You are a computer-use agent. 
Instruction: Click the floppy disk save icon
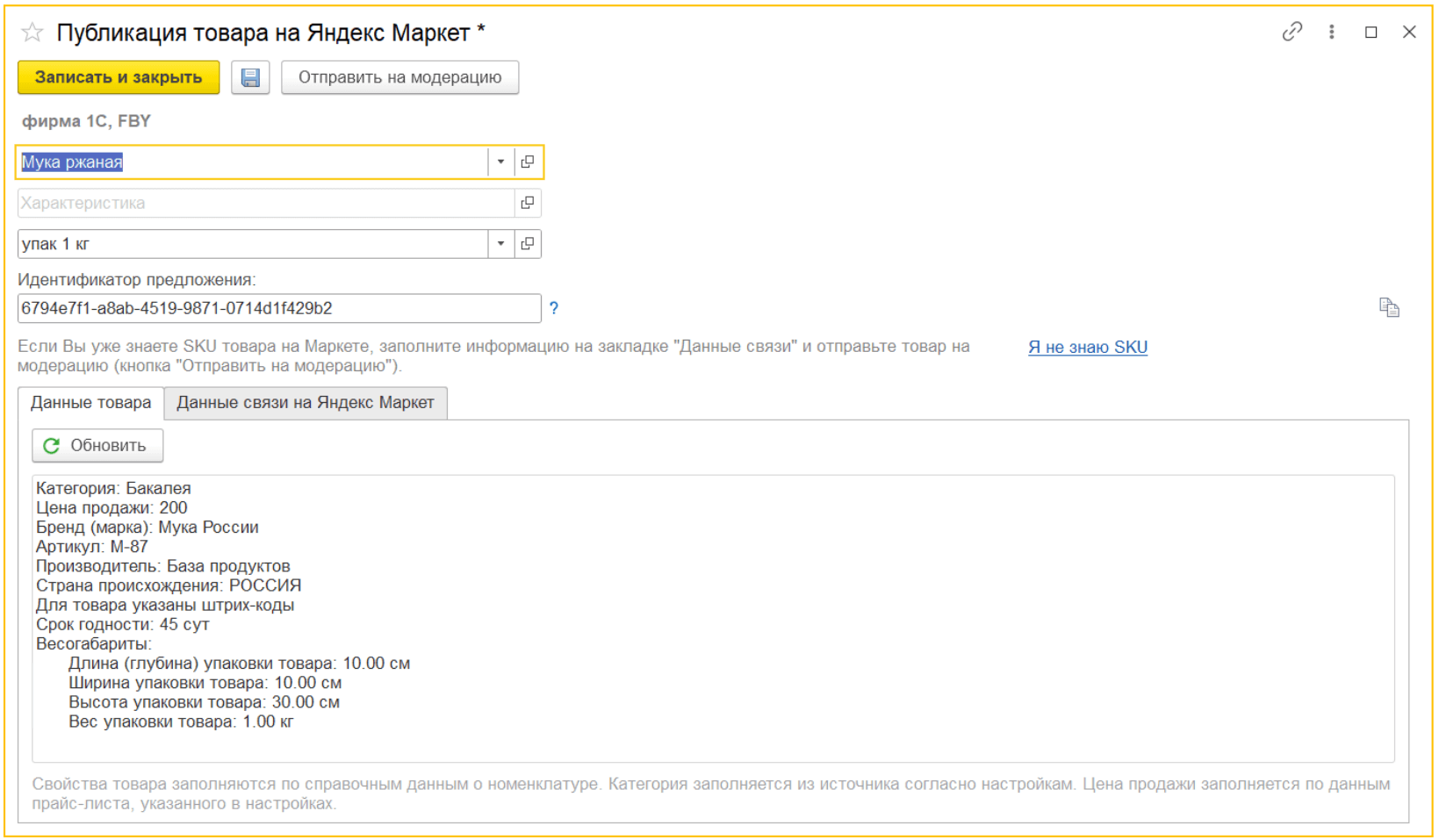(x=250, y=77)
